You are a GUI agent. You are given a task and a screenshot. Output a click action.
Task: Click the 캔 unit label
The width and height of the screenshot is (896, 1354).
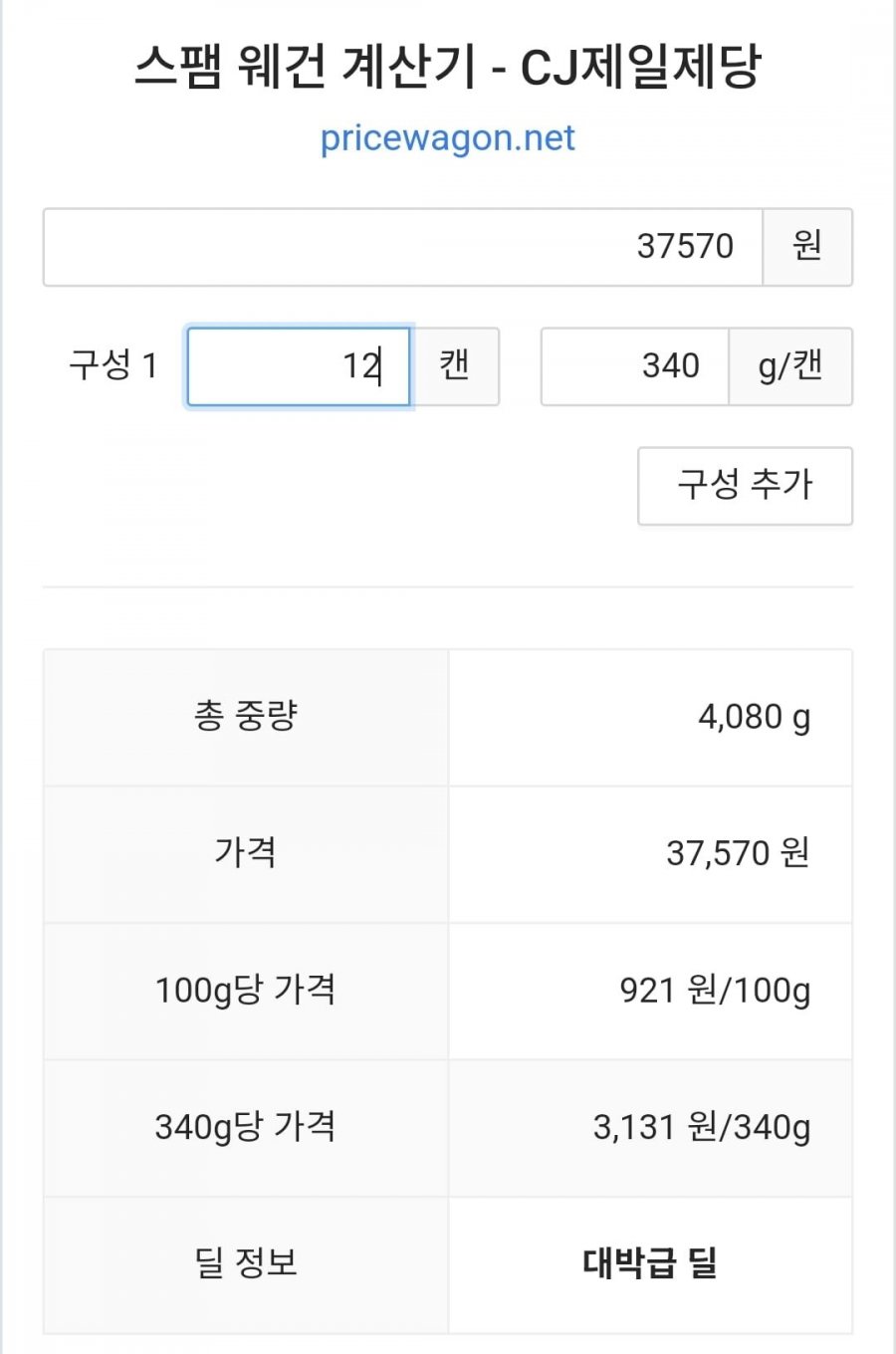[x=455, y=366]
